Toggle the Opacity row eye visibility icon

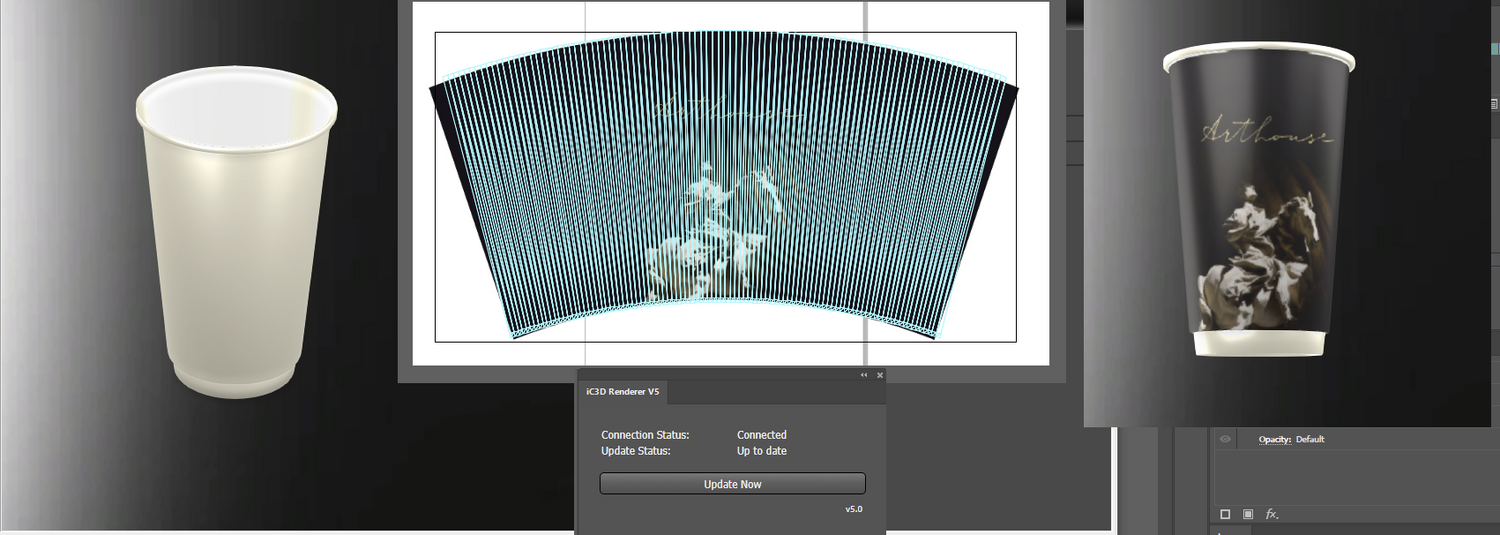pyautogui.click(x=1225, y=439)
